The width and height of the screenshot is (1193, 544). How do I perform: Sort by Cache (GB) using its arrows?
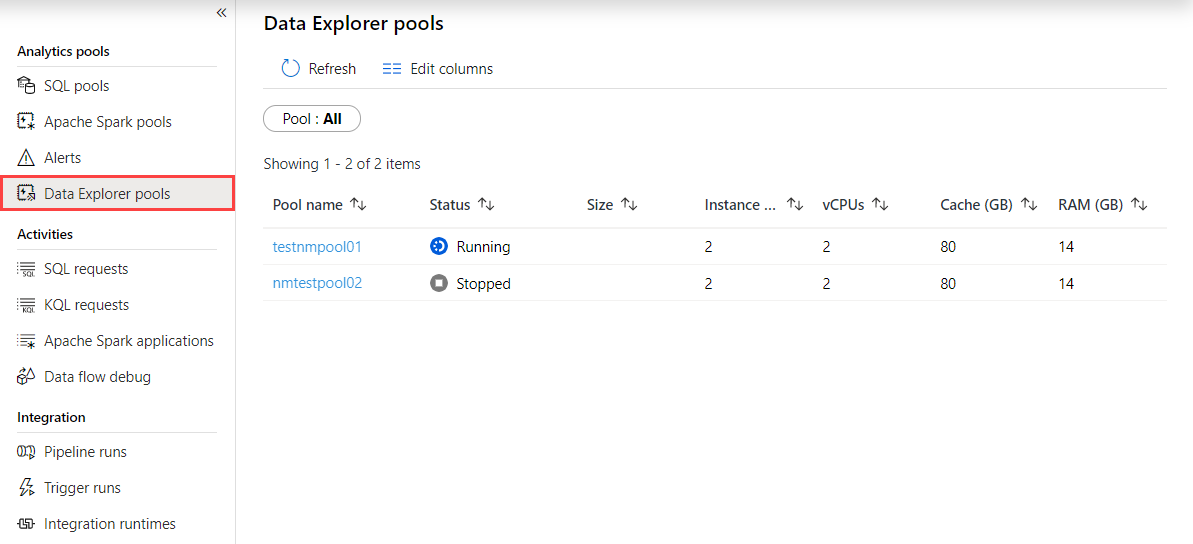[1029, 205]
